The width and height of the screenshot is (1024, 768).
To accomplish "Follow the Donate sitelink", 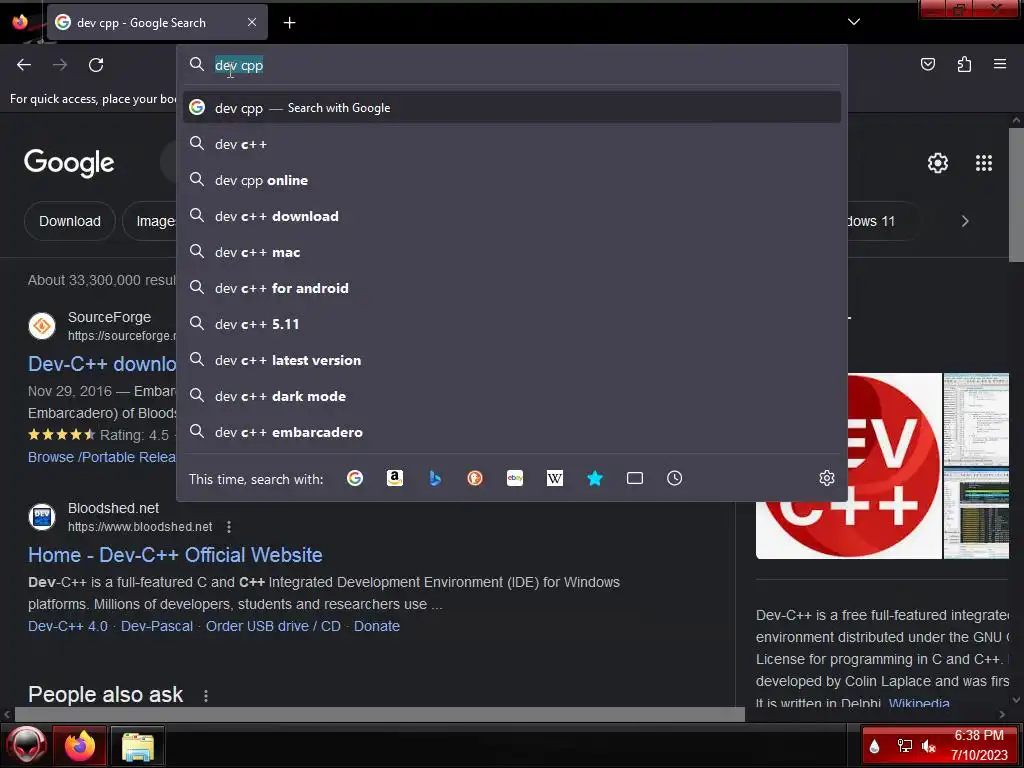I will 377,626.
